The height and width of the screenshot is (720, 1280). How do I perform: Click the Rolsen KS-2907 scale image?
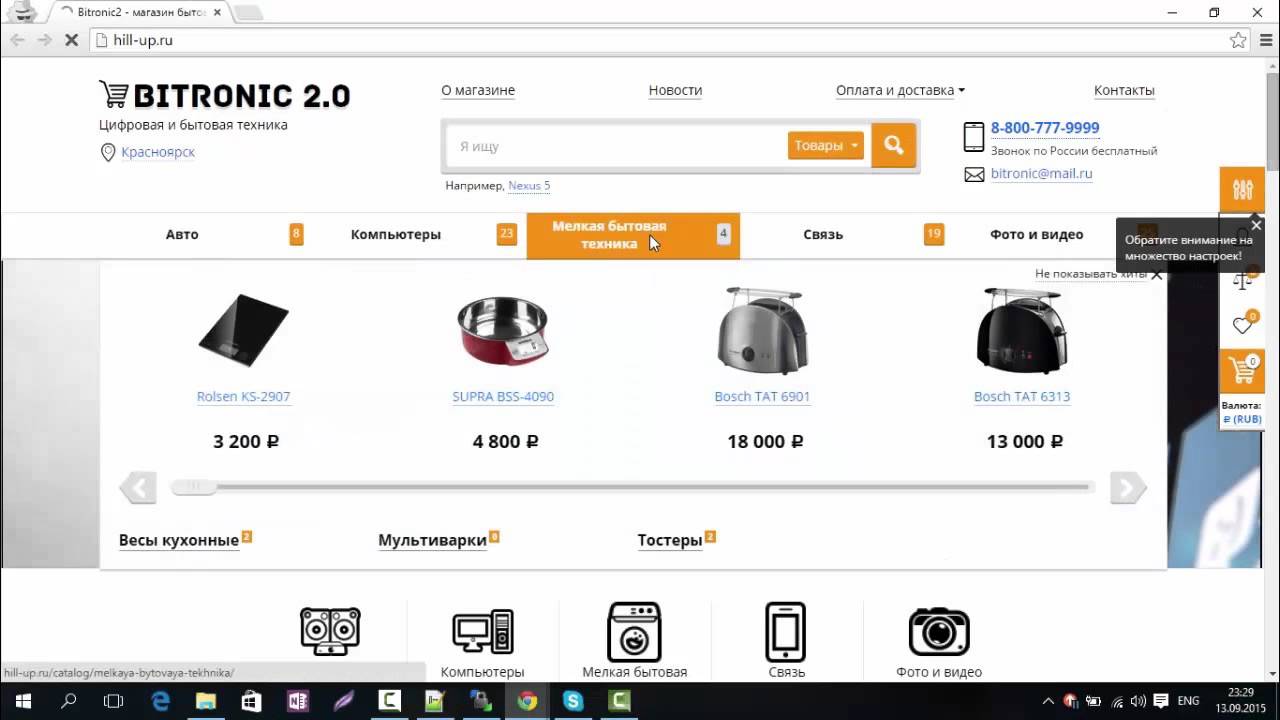pos(243,330)
